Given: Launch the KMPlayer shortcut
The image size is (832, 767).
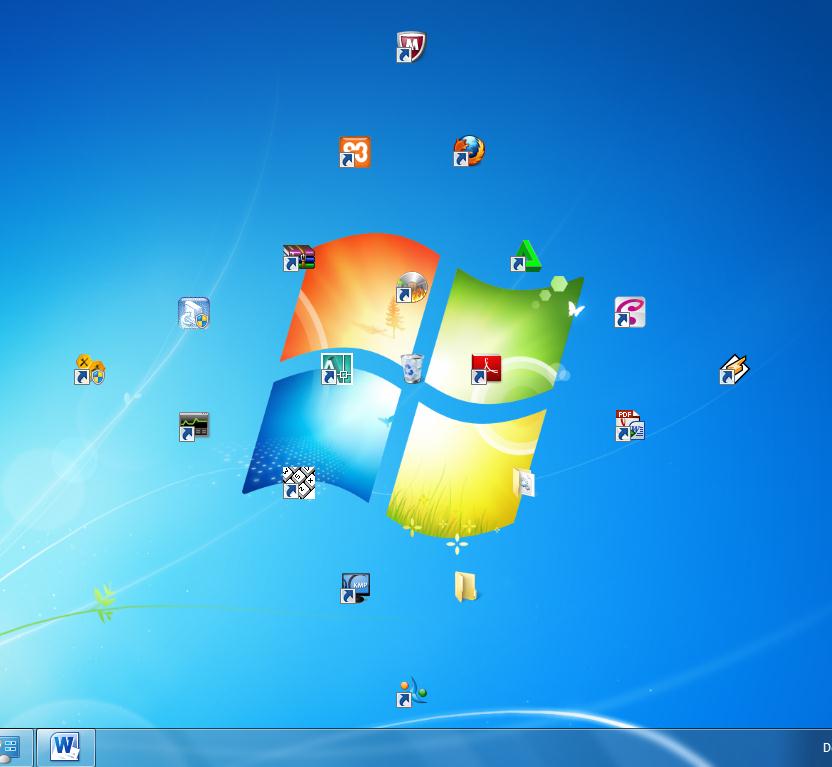Looking at the screenshot, I should [355, 588].
